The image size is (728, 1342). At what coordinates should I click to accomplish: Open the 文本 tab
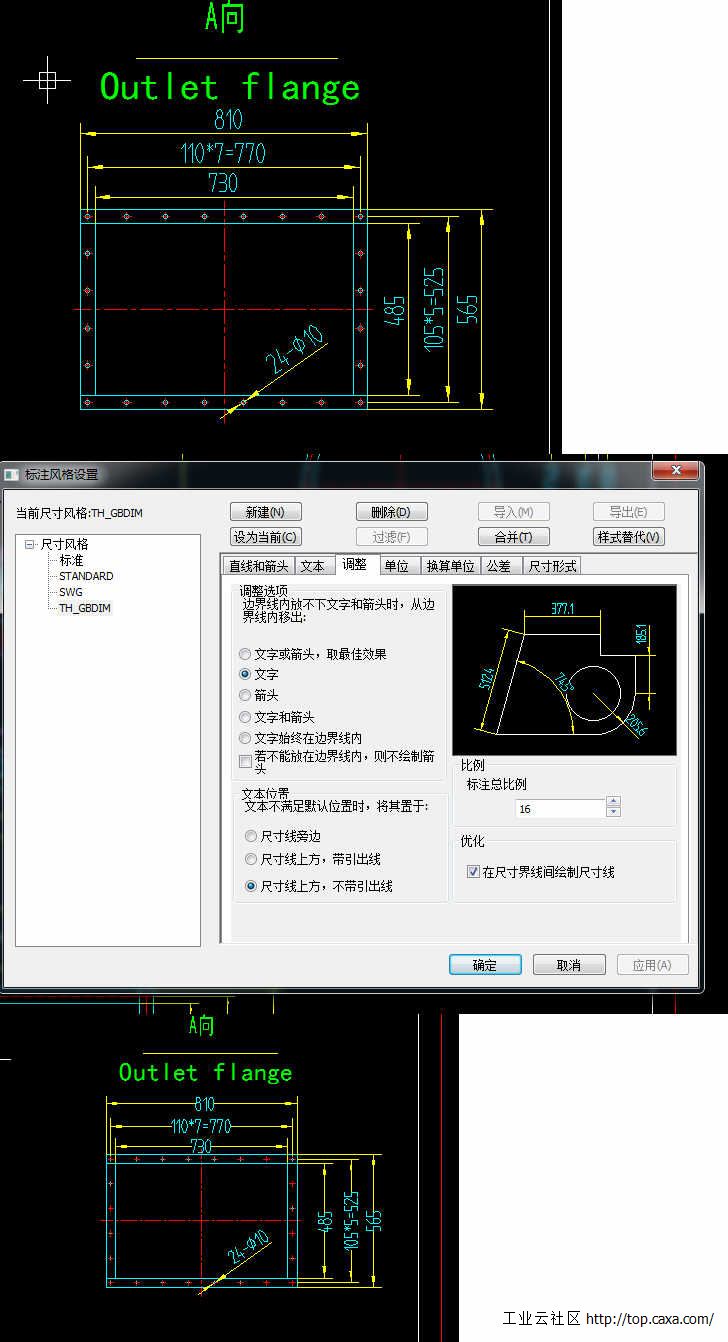312,566
